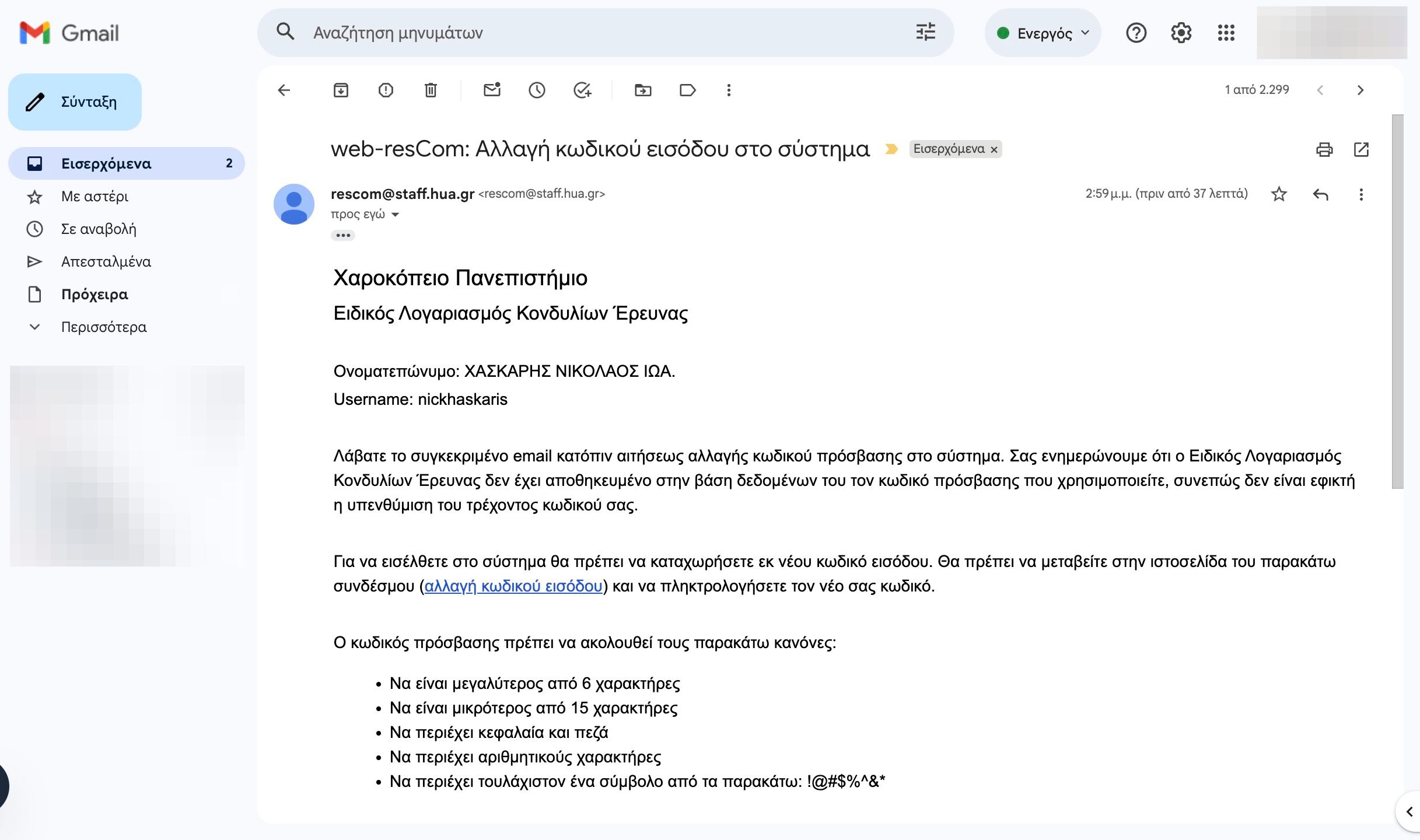Open the message in a new window
Screen dimensions: 1420x840
(x=1360, y=149)
